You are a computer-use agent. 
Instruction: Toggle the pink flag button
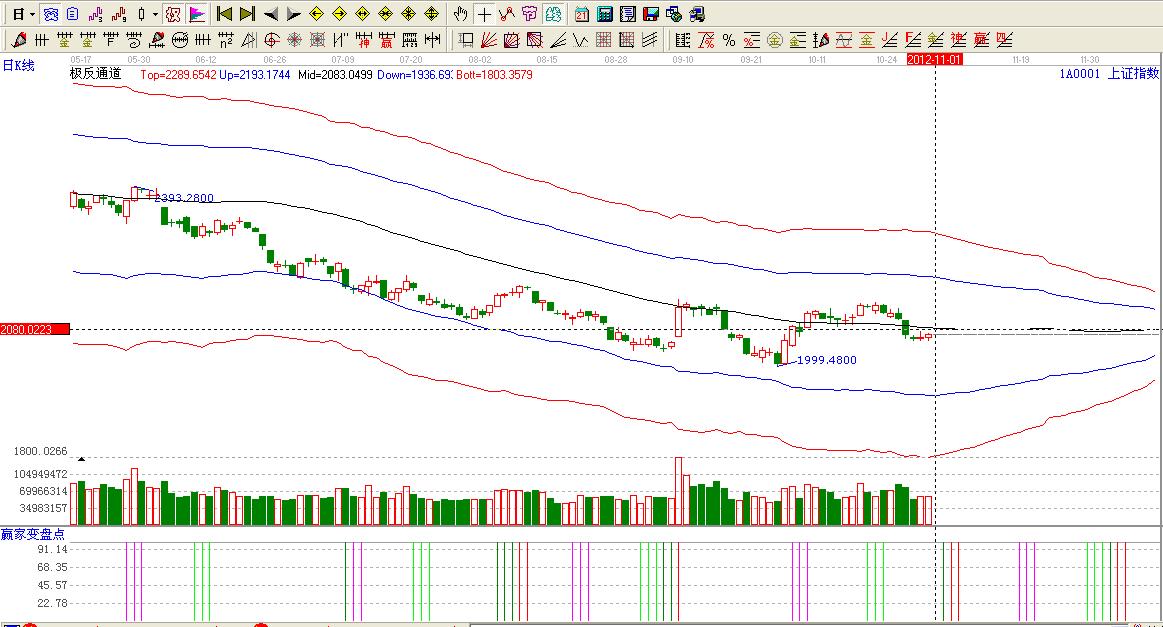click(x=197, y=14)
